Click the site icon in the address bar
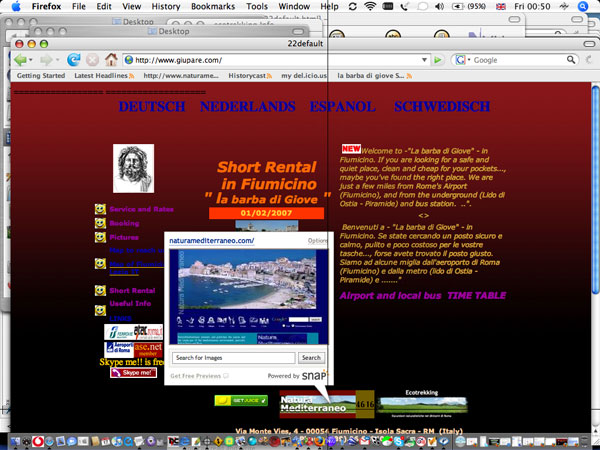Screen dimensions: 600x450 [x=129, y=60]
